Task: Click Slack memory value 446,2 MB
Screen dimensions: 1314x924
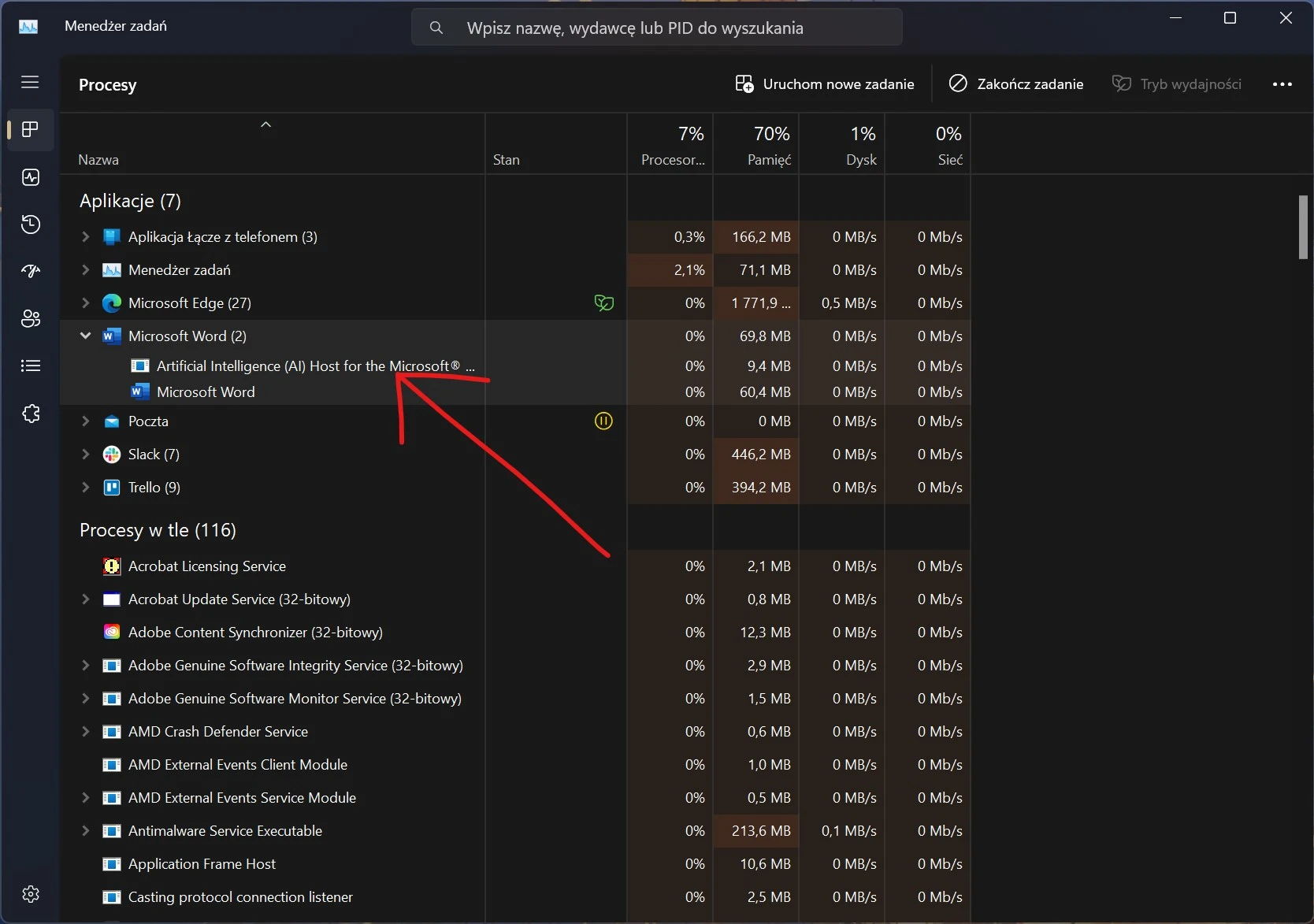Action: (x=761, y=455)
